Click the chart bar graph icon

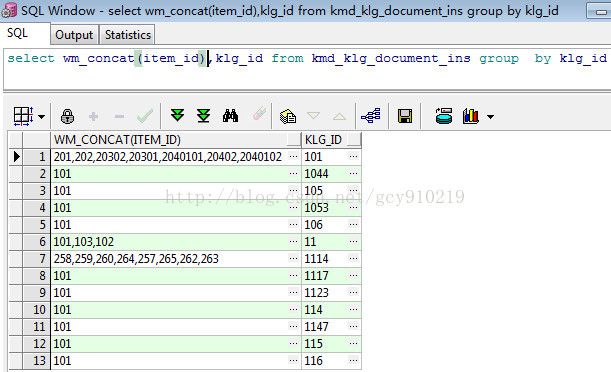pyautogui.click(x=470, y=116)
